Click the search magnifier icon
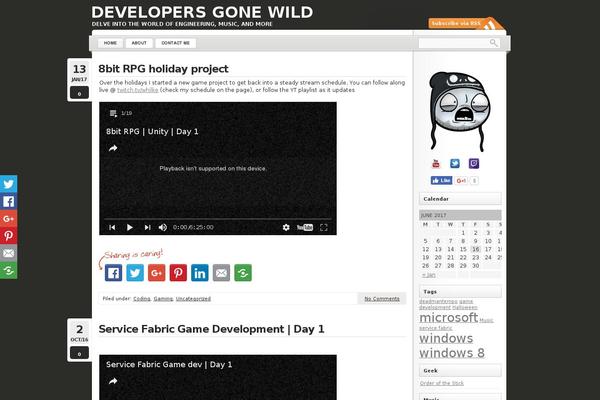 coord(494,43)
